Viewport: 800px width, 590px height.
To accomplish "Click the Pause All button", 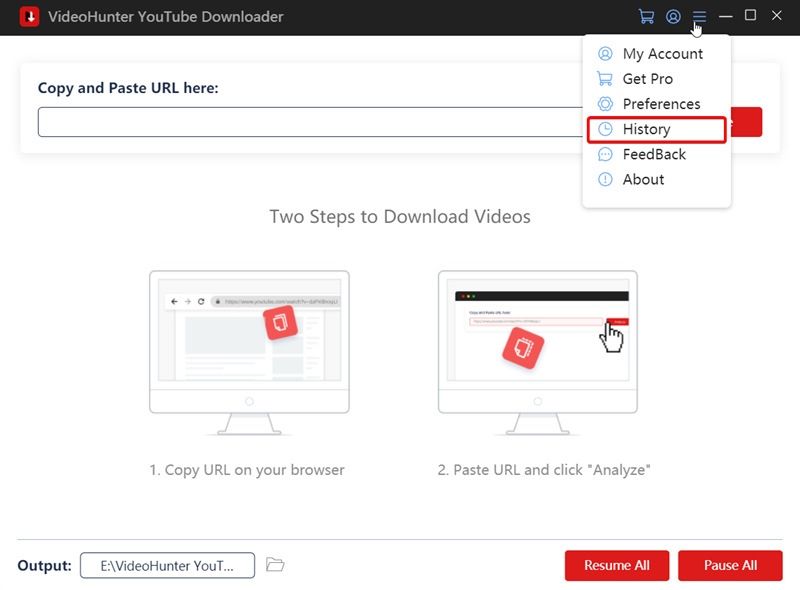I will [x=730, y=565].
